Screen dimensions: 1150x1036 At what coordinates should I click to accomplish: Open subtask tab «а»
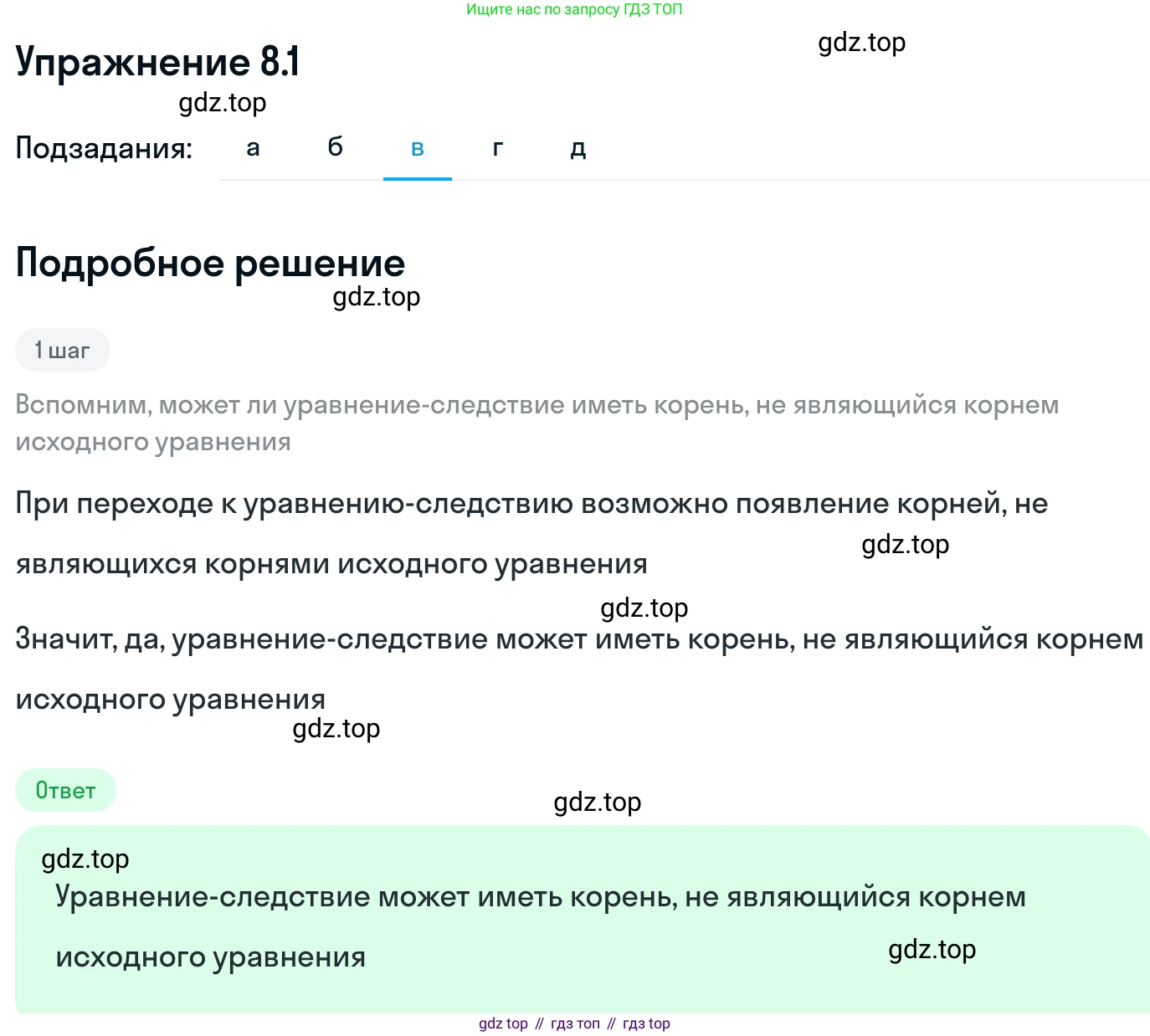253,148
